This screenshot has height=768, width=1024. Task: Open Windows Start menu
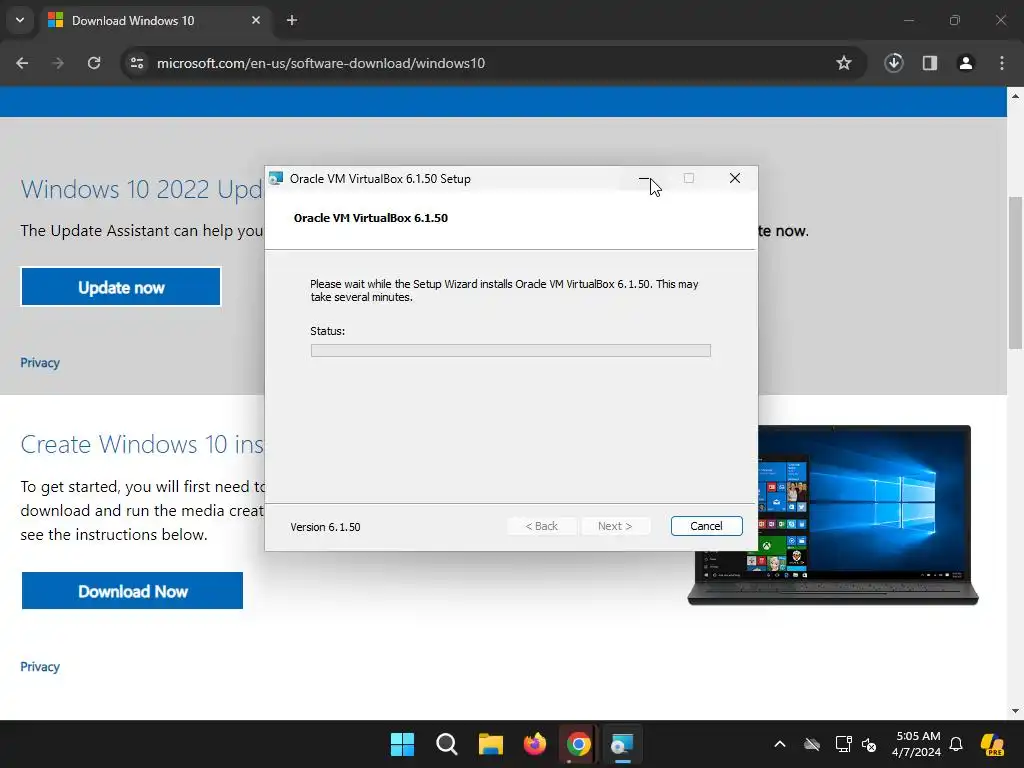(402, 744)
